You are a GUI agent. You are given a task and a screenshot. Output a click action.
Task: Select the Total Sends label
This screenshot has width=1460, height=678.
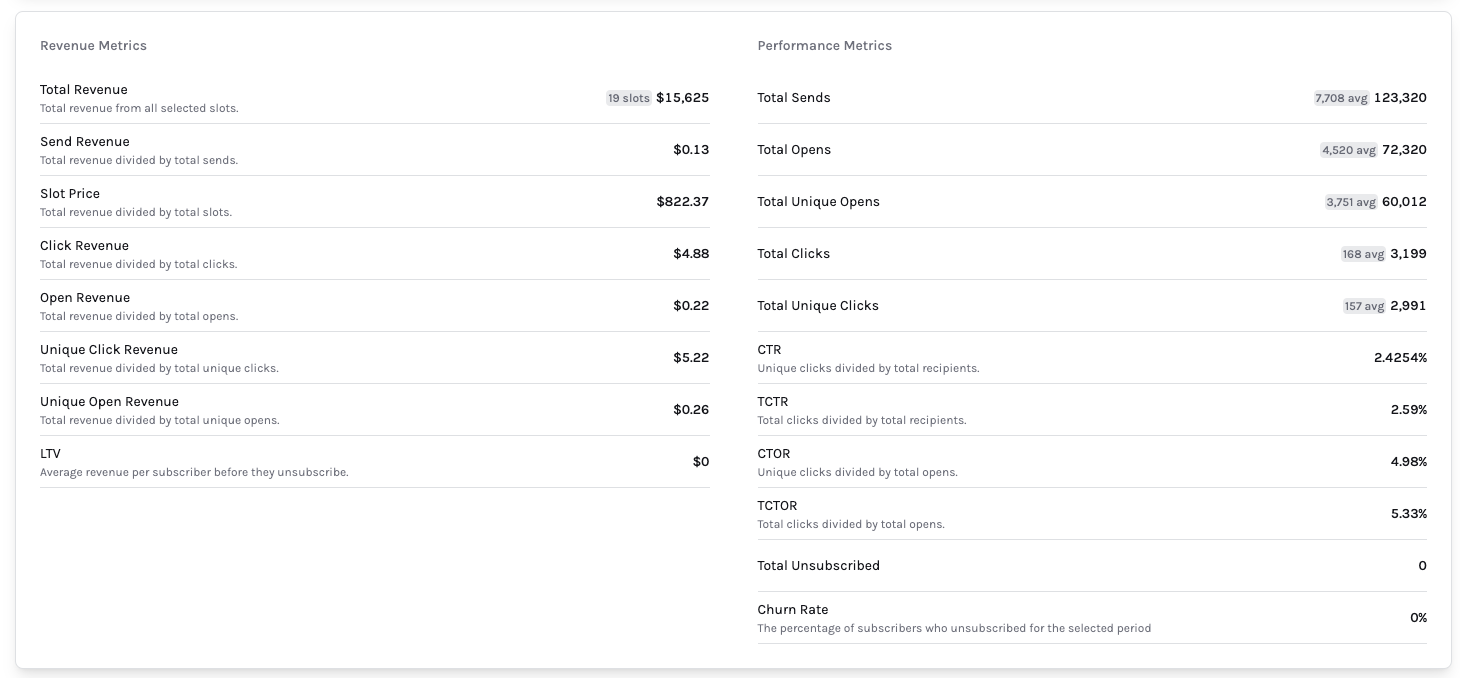794,98
